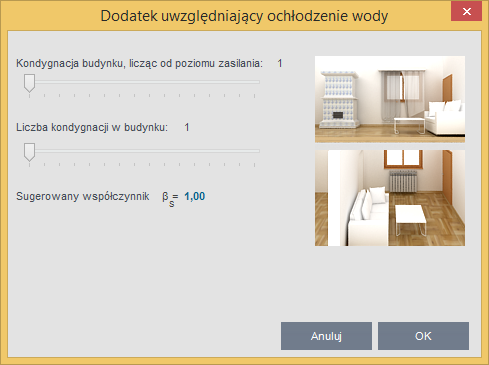Click the 'Sugerowany współczynnik' label

83,196
